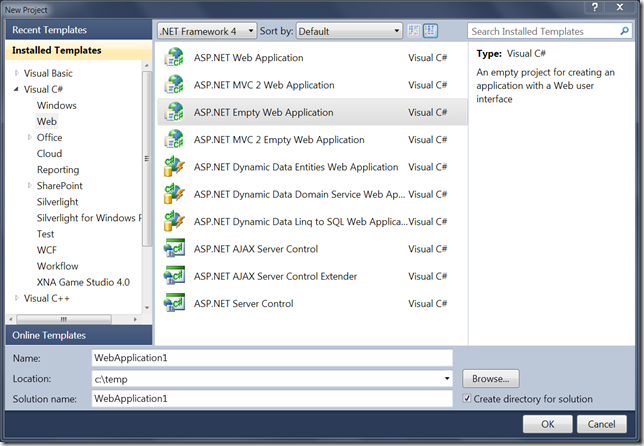The height and width of the screenshot is (446, 644).
Task: Click the ASP.NET AJAX Server Control icon
Action: coord(174,248)
